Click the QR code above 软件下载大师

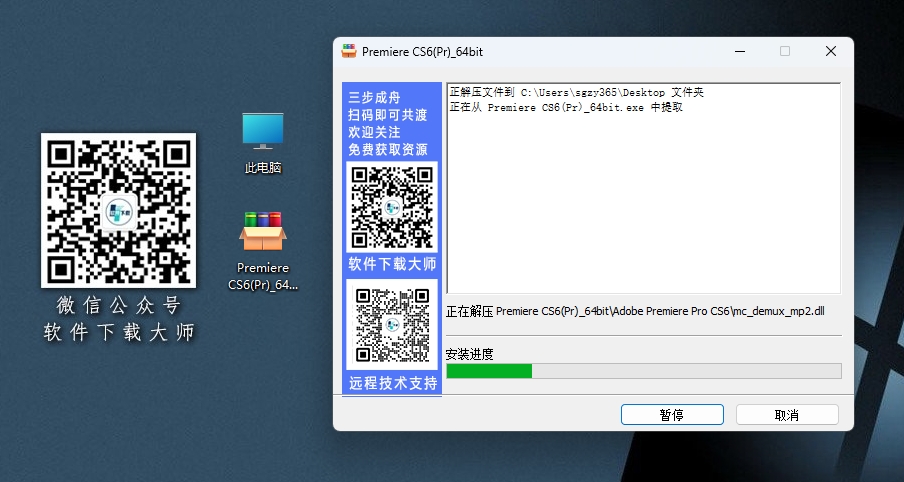(x=392, y=206)
